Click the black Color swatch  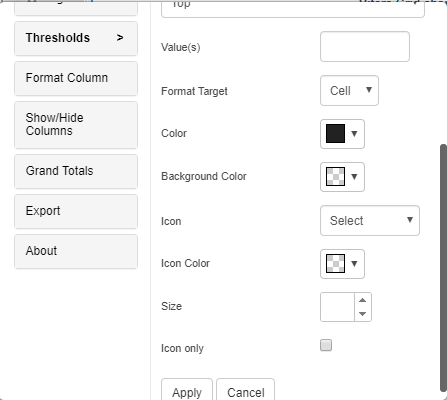(335, 134)
